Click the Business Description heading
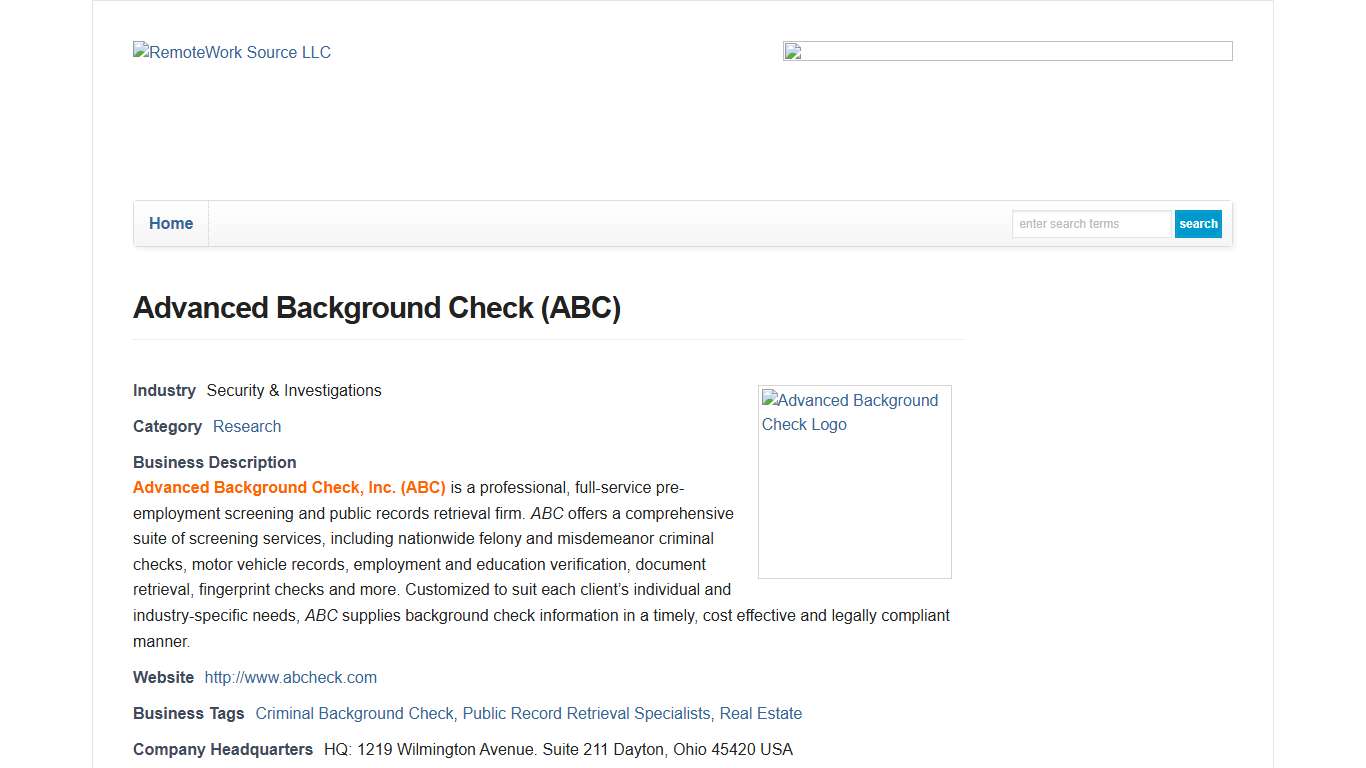The width and height of the screenshot is (1366, 768). coord(214,462)
